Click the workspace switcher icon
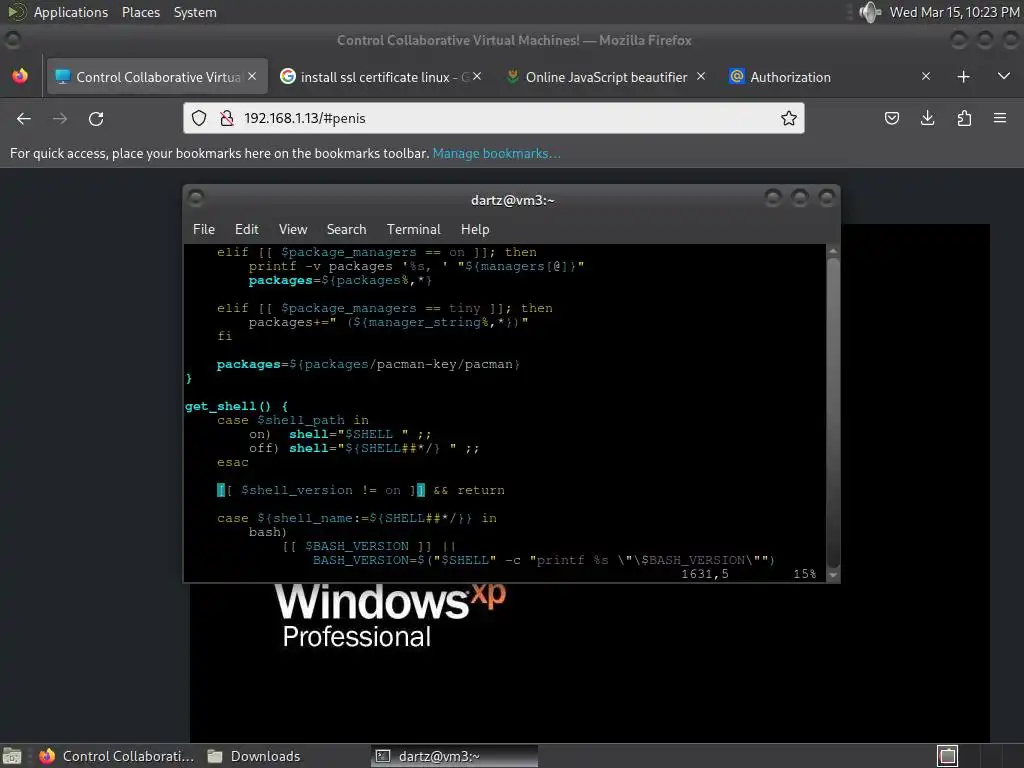Viewport: 1024px width, 768px height. (x=947, y=756)
